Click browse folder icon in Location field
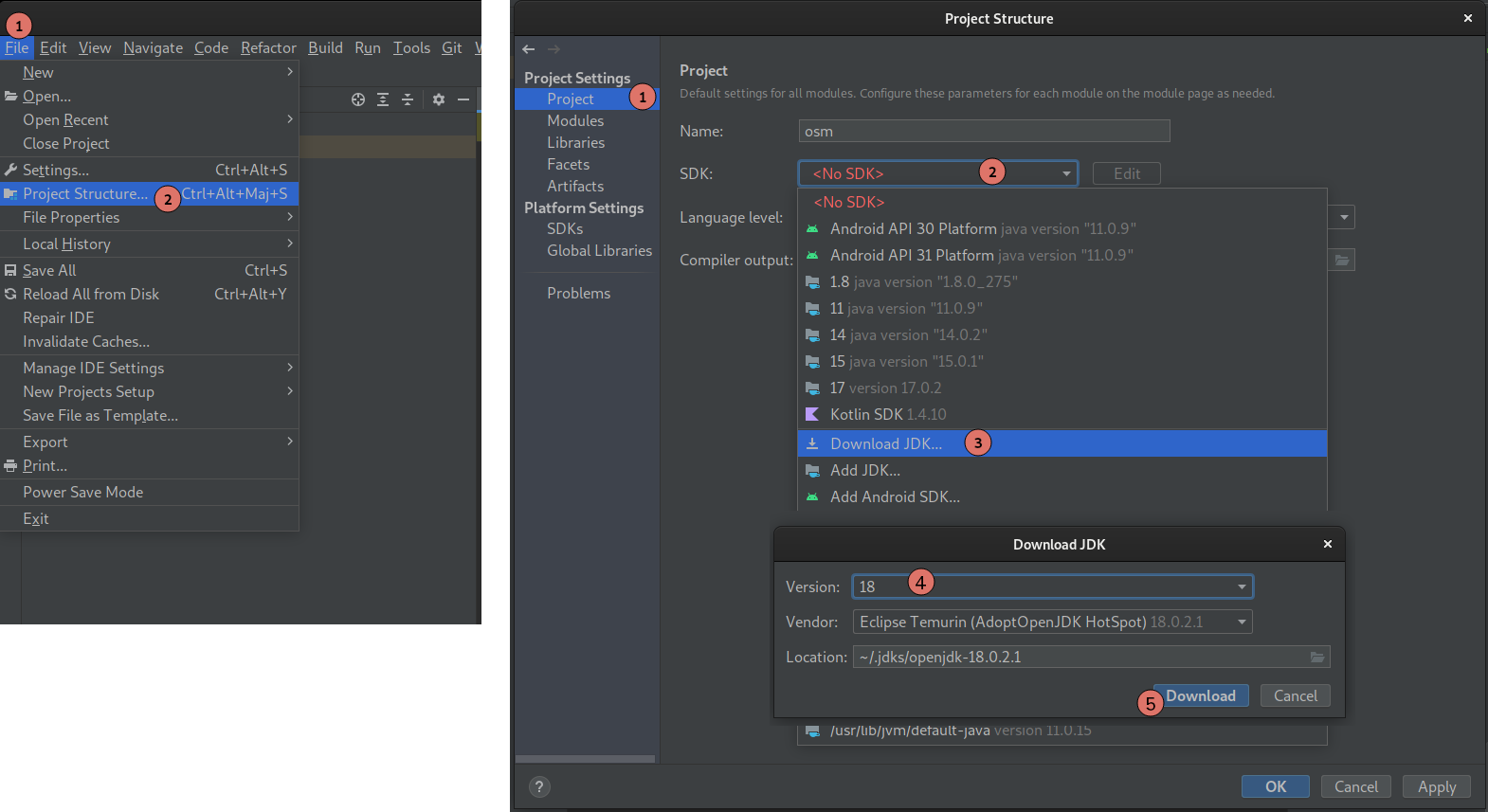Image resolution: width=1488 pixels, height=812 pixels. click(x=1317, y=657)
